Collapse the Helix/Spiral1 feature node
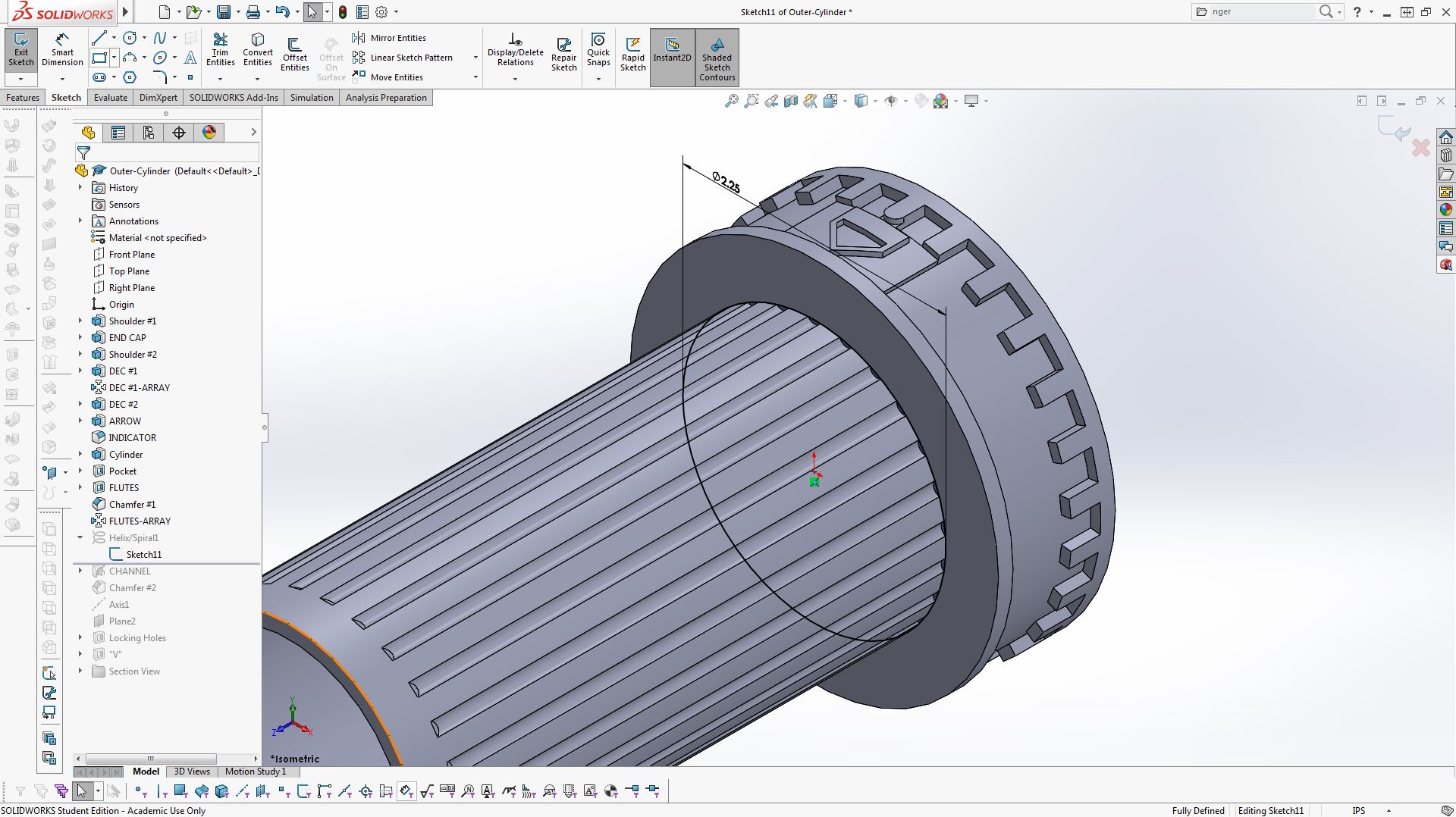 point(80,537)
